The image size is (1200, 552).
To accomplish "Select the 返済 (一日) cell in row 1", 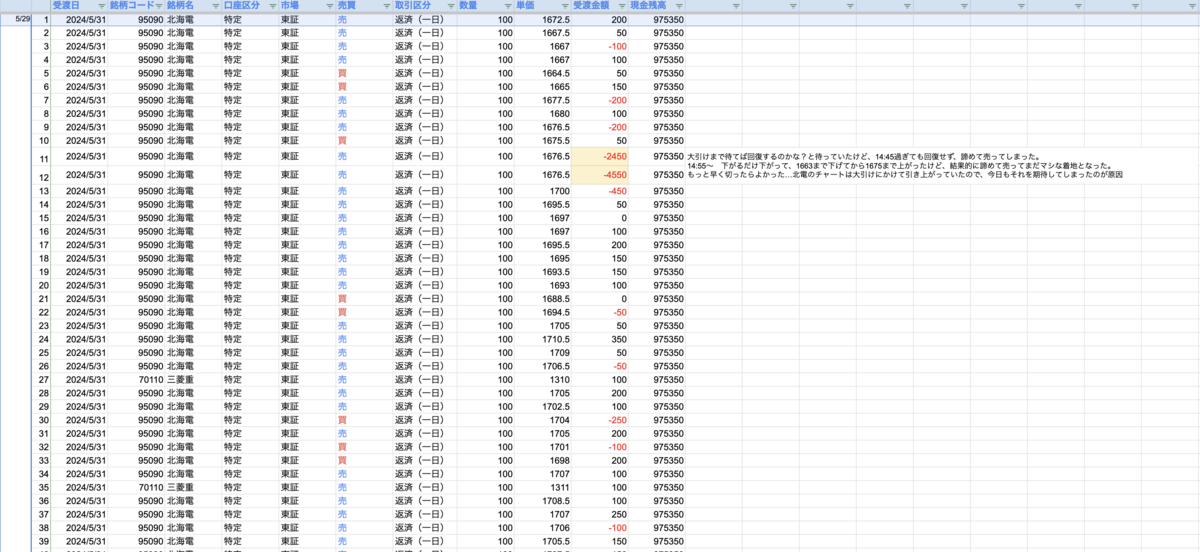I will (x=424, y=20).
